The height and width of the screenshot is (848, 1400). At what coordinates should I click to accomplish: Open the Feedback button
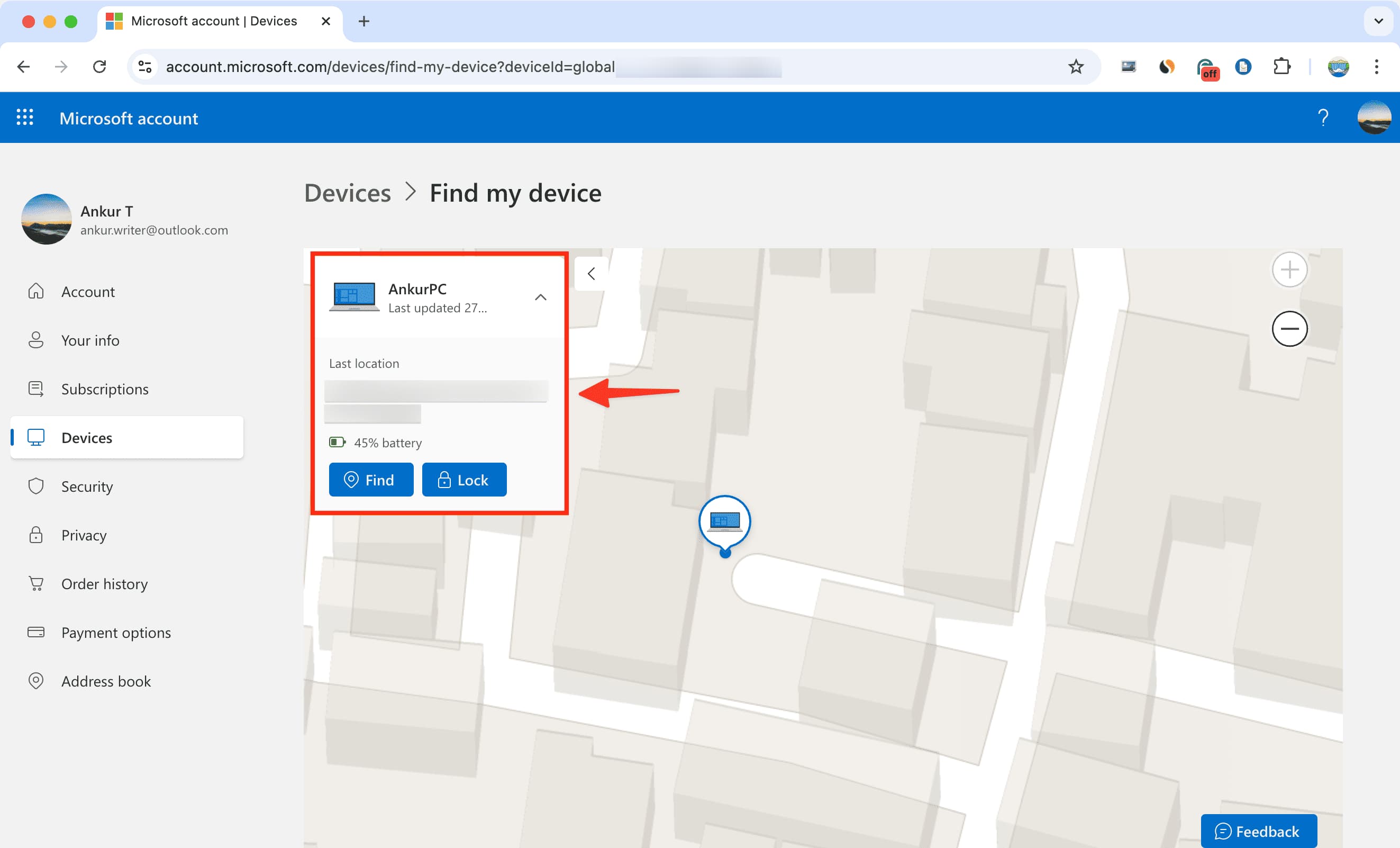point(1259,831)
